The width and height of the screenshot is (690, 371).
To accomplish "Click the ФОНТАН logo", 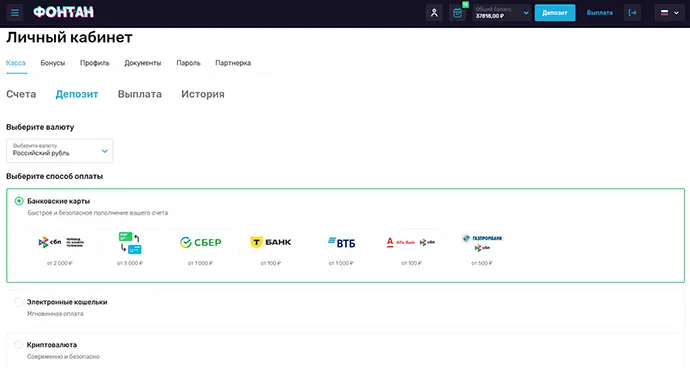I will click(63, 12).
